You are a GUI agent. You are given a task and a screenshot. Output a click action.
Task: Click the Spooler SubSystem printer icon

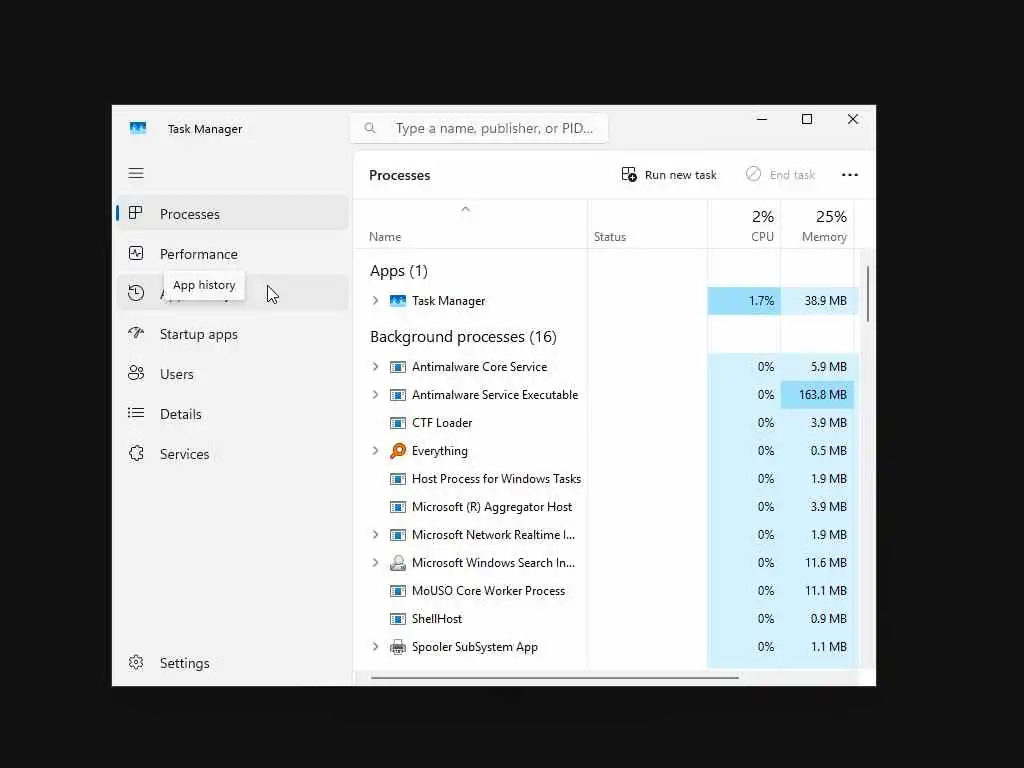398,647
